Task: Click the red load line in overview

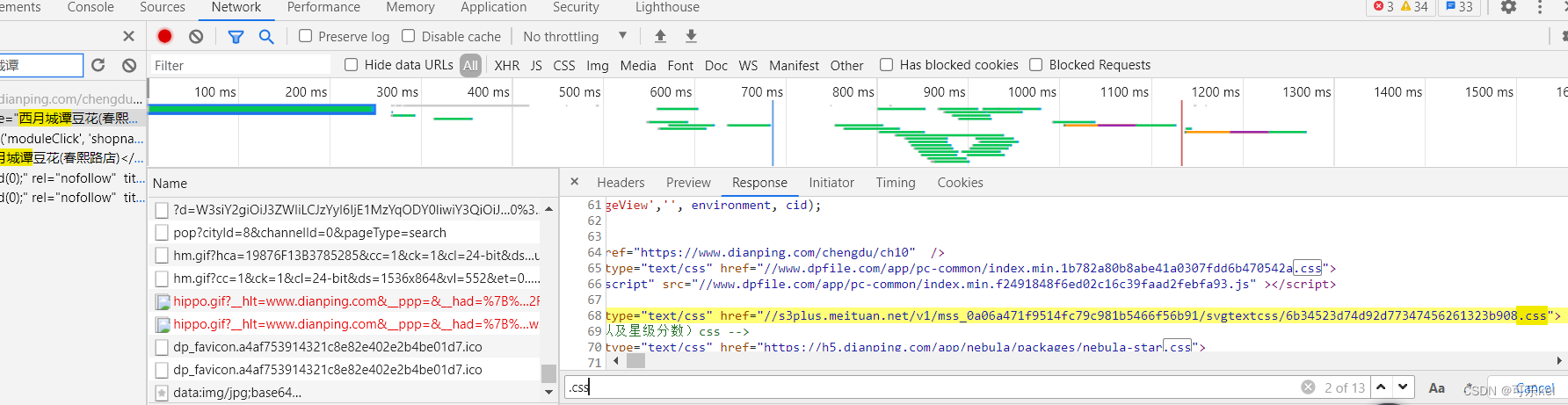Action: (1181, 132)
